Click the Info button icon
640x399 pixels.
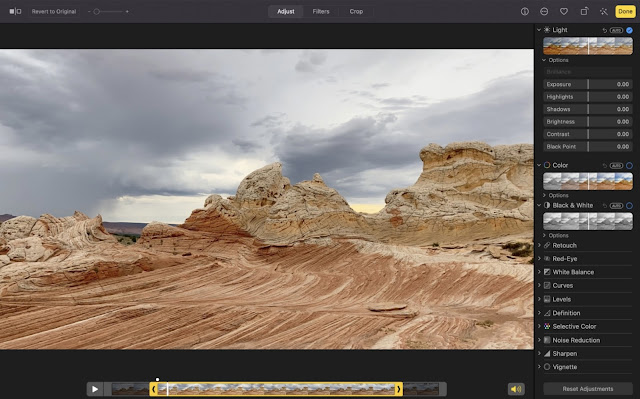coord(524,11)
